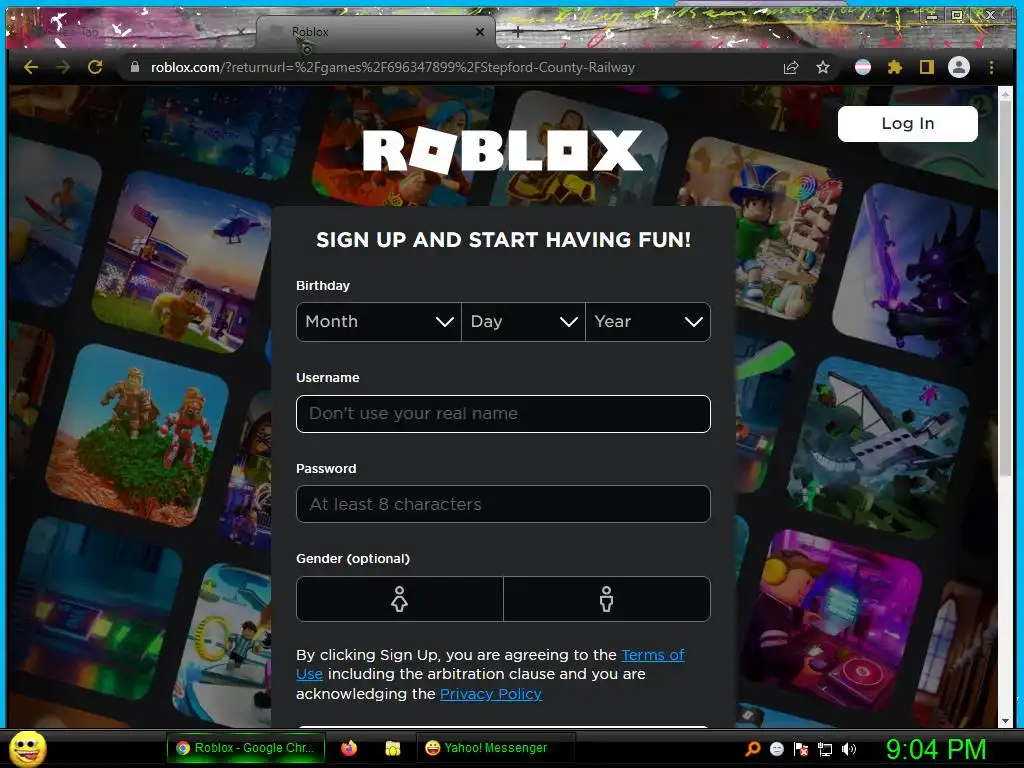Click the surfer game thumbnail
Screen dimensions: 1024x768
(54, 222)
